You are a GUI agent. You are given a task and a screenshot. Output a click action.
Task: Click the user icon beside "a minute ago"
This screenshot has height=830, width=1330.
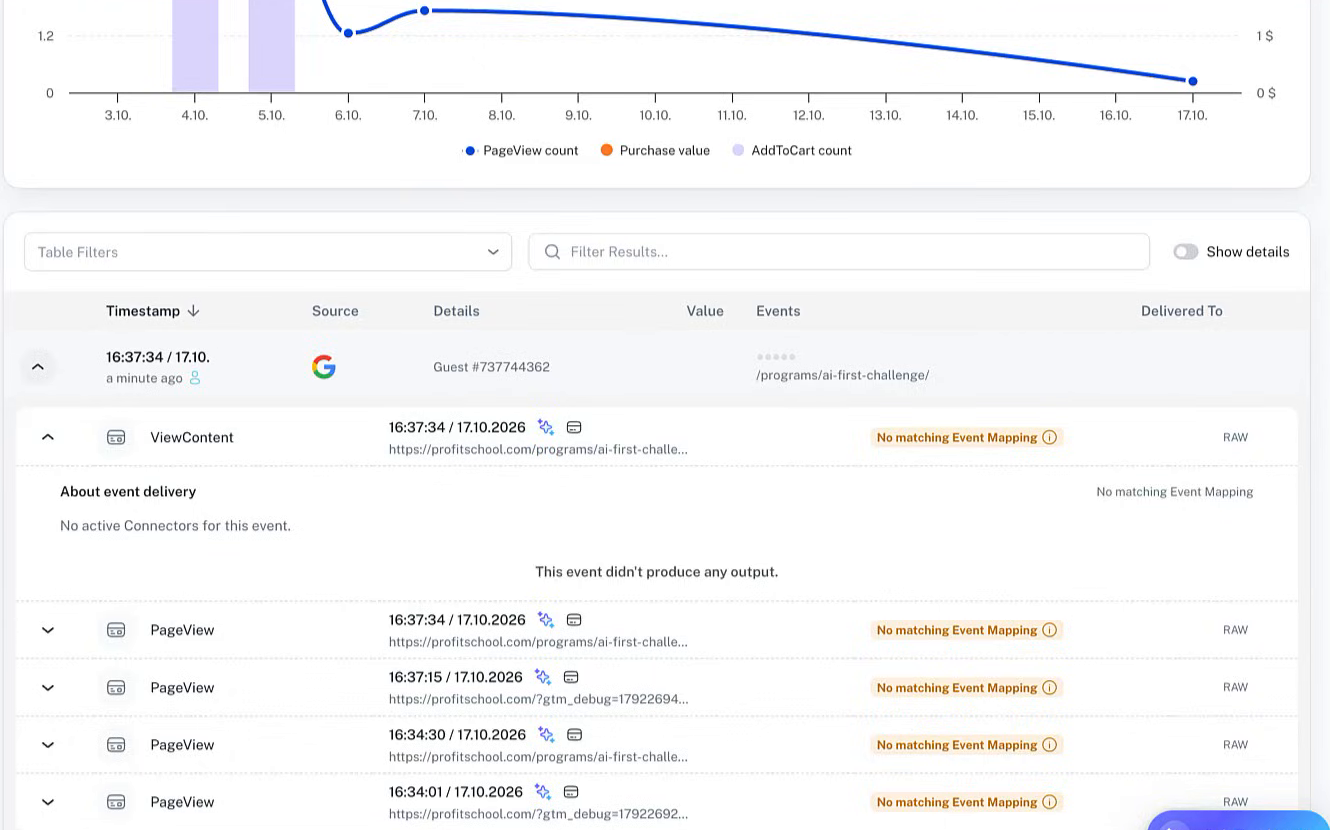coord(195,378)
